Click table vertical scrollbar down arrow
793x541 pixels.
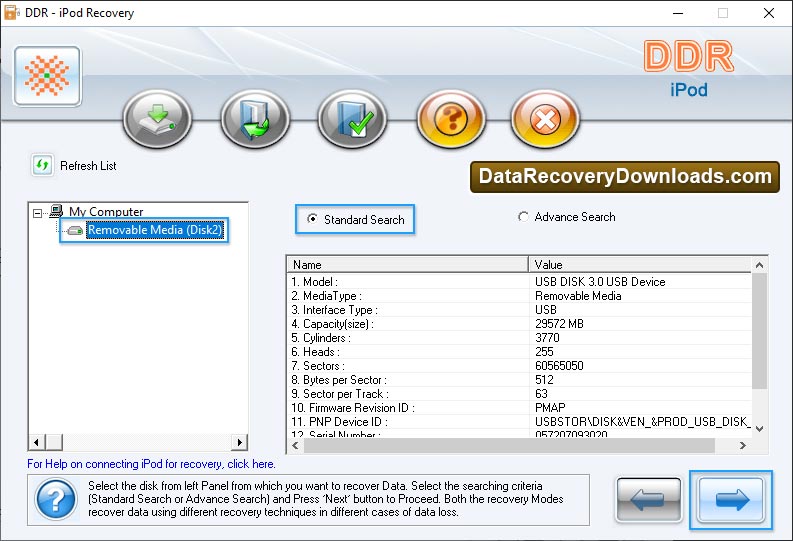(759, 429)
